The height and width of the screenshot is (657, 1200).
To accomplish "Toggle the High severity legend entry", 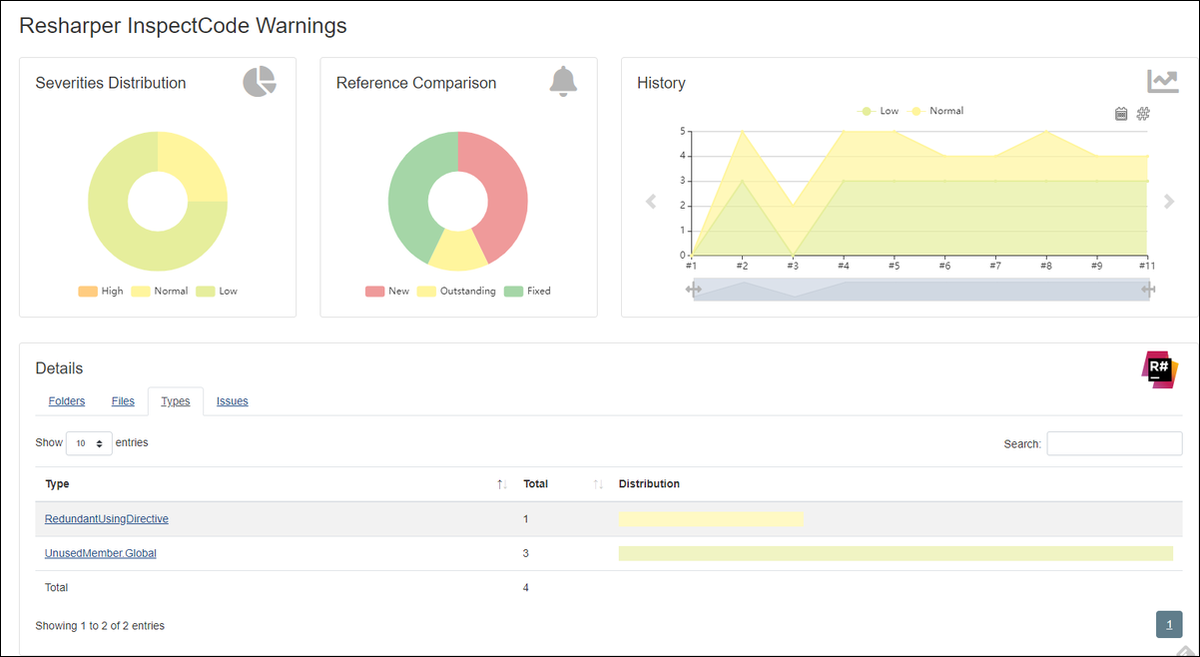I will tap(100, 291).
